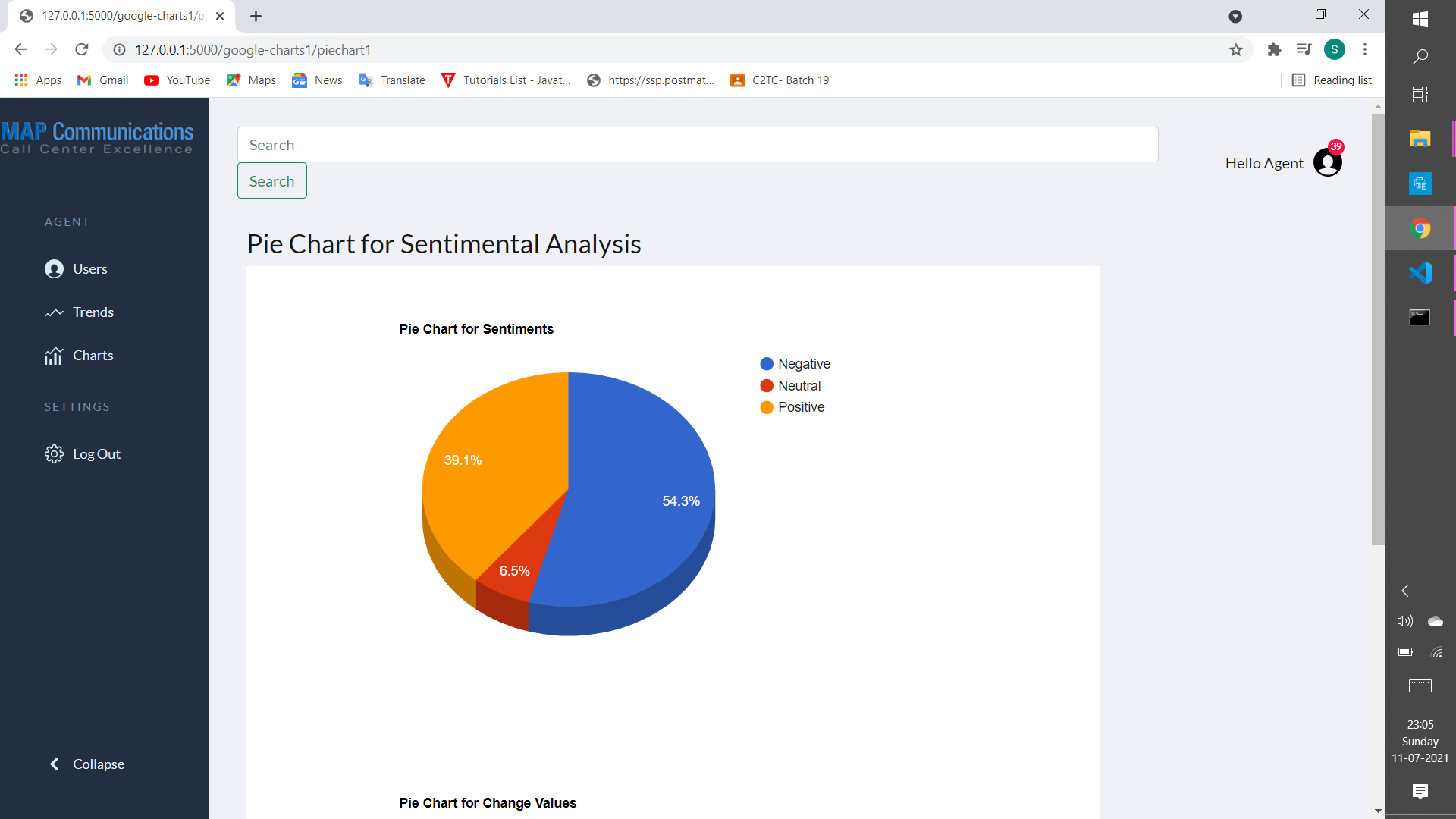Open Trends from the sidebar icon
This screenshot has height=819, width=1456.
pyautogui.click(x=54, y=312)
